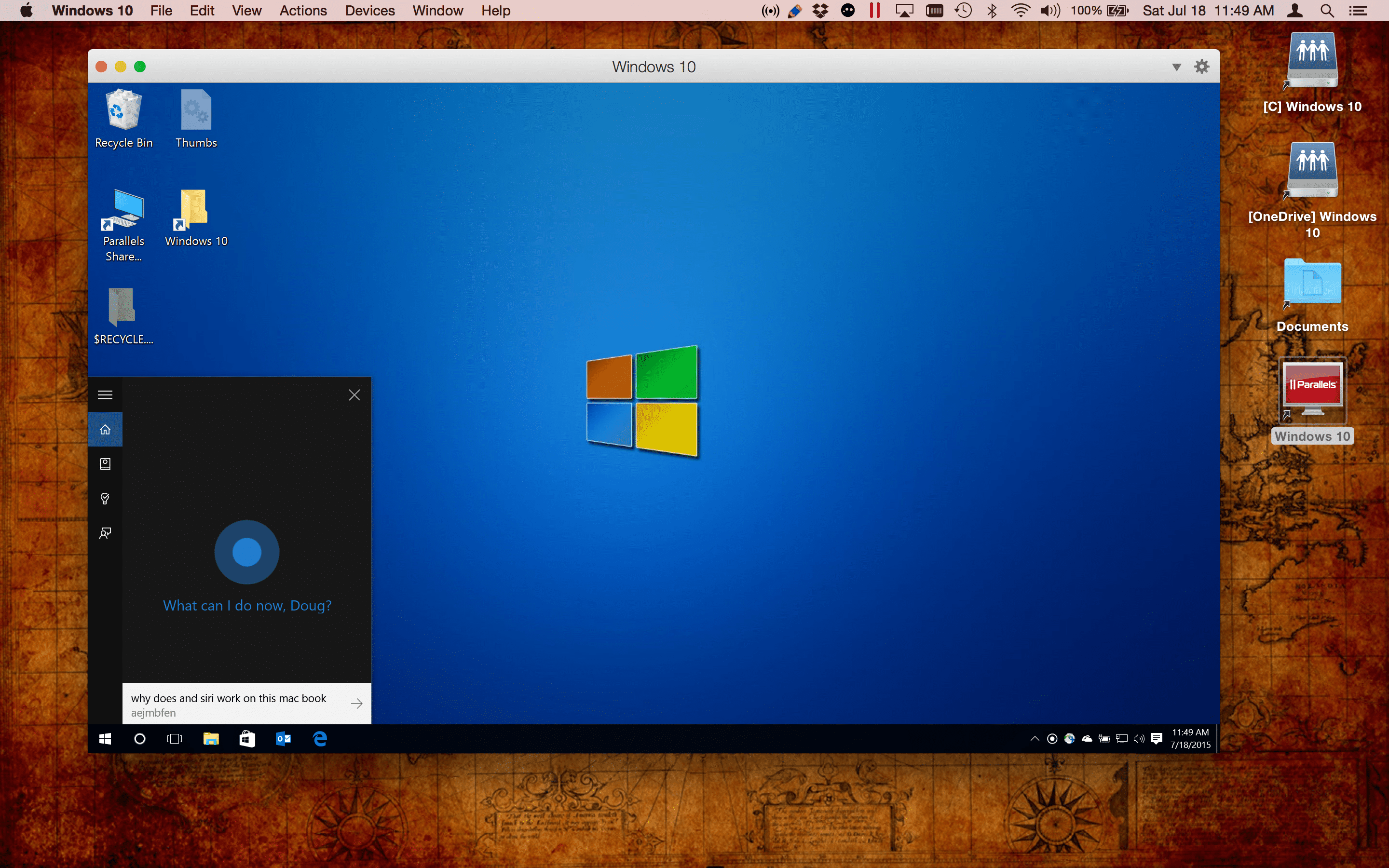The image size is (1389, 868).
Task: Open File Explorer from taskbar
Action: 211,739
